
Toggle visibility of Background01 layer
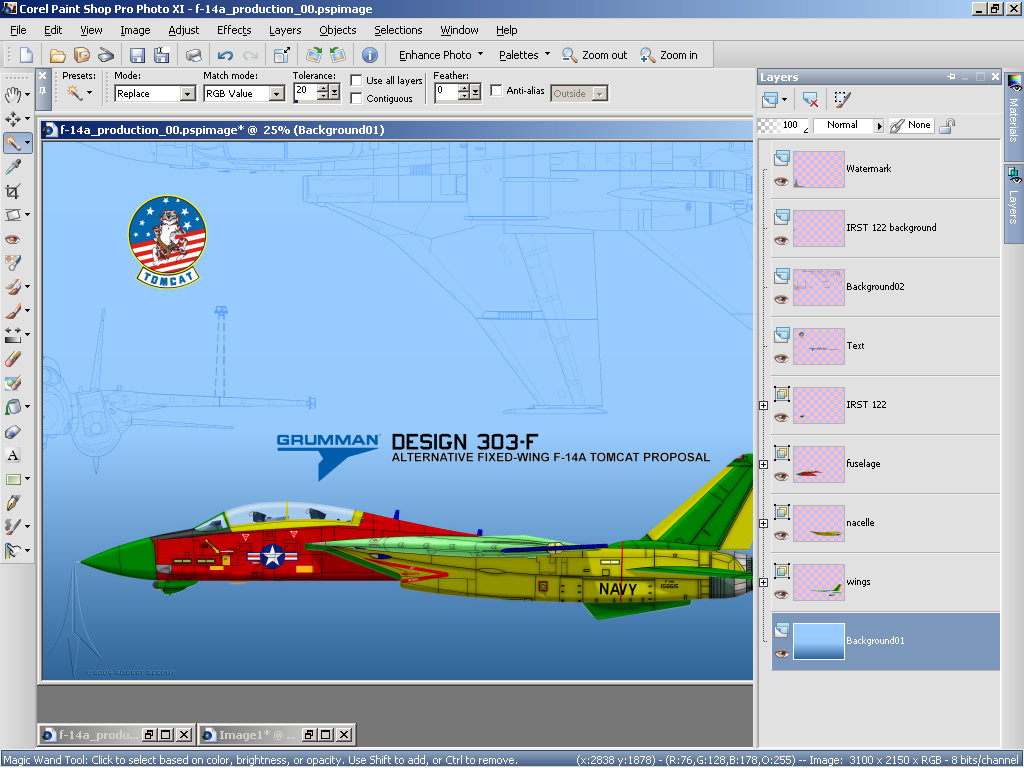coord(781,653)
